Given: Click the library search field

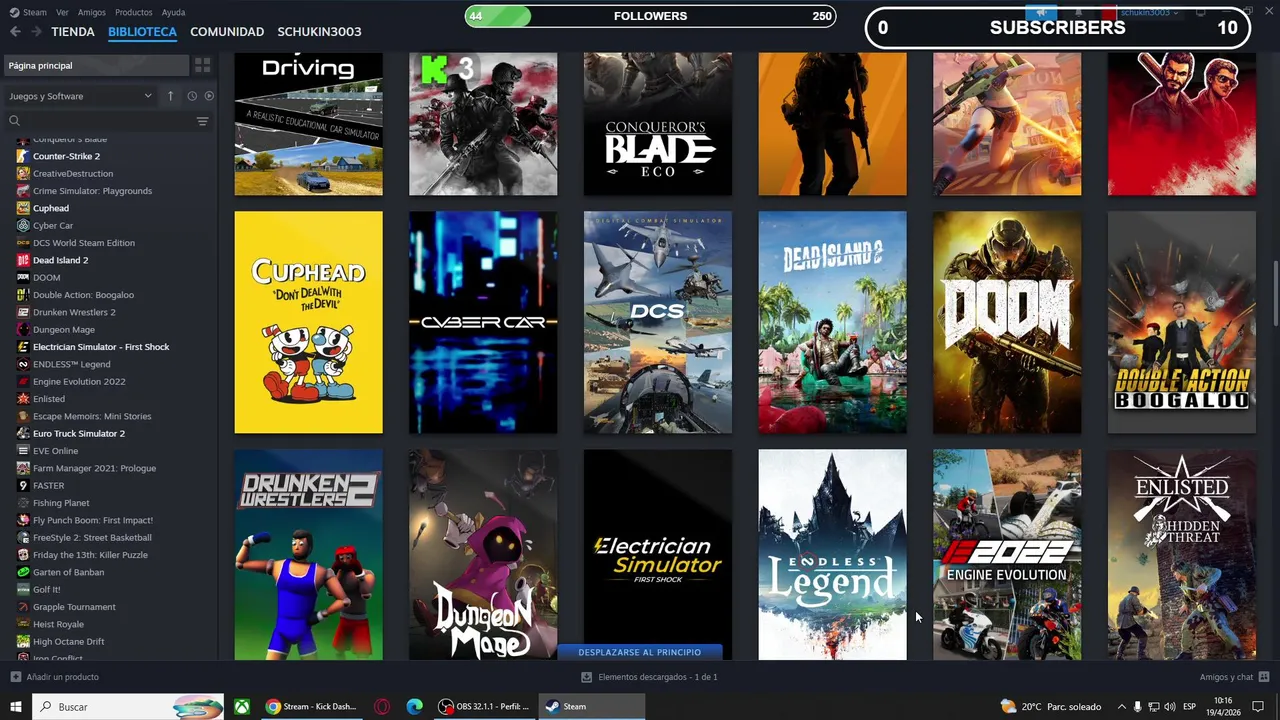Looking at the screenshot, I should [x=100, y=121].
